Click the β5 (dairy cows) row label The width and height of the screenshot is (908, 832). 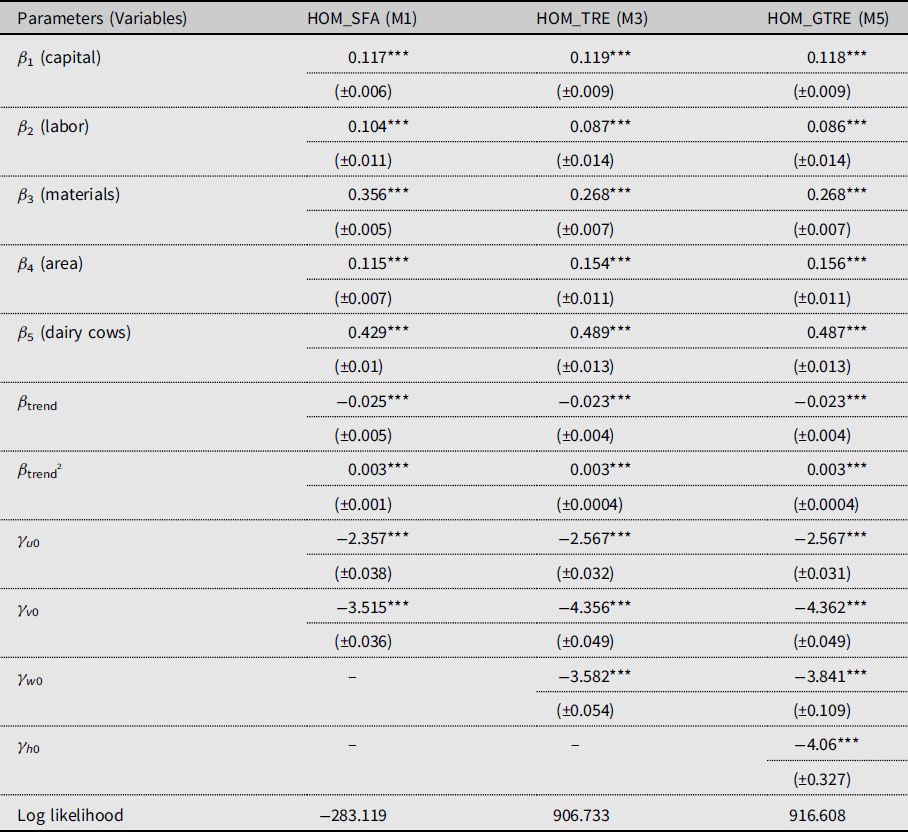click(75, 332)
